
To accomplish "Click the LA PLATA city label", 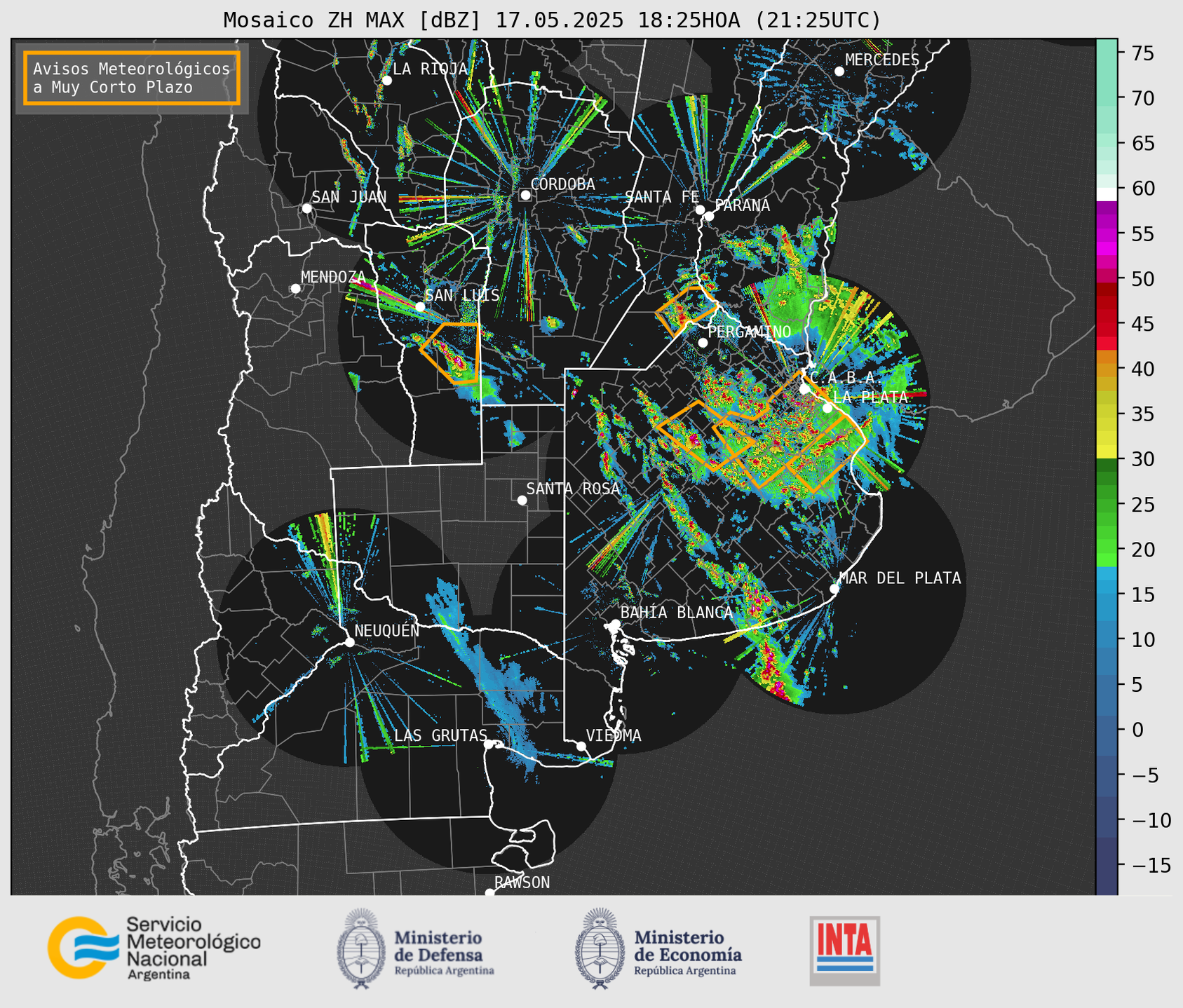I will (x=870, y=397).
